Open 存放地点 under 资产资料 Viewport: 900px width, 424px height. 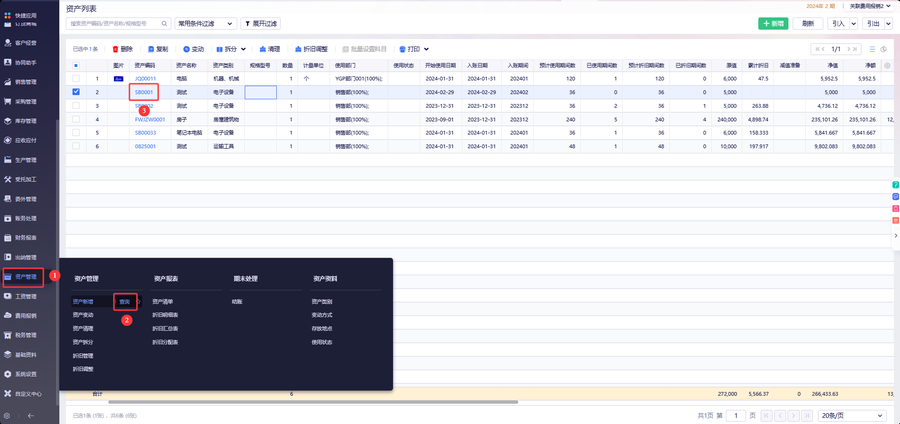pos(322,329)
